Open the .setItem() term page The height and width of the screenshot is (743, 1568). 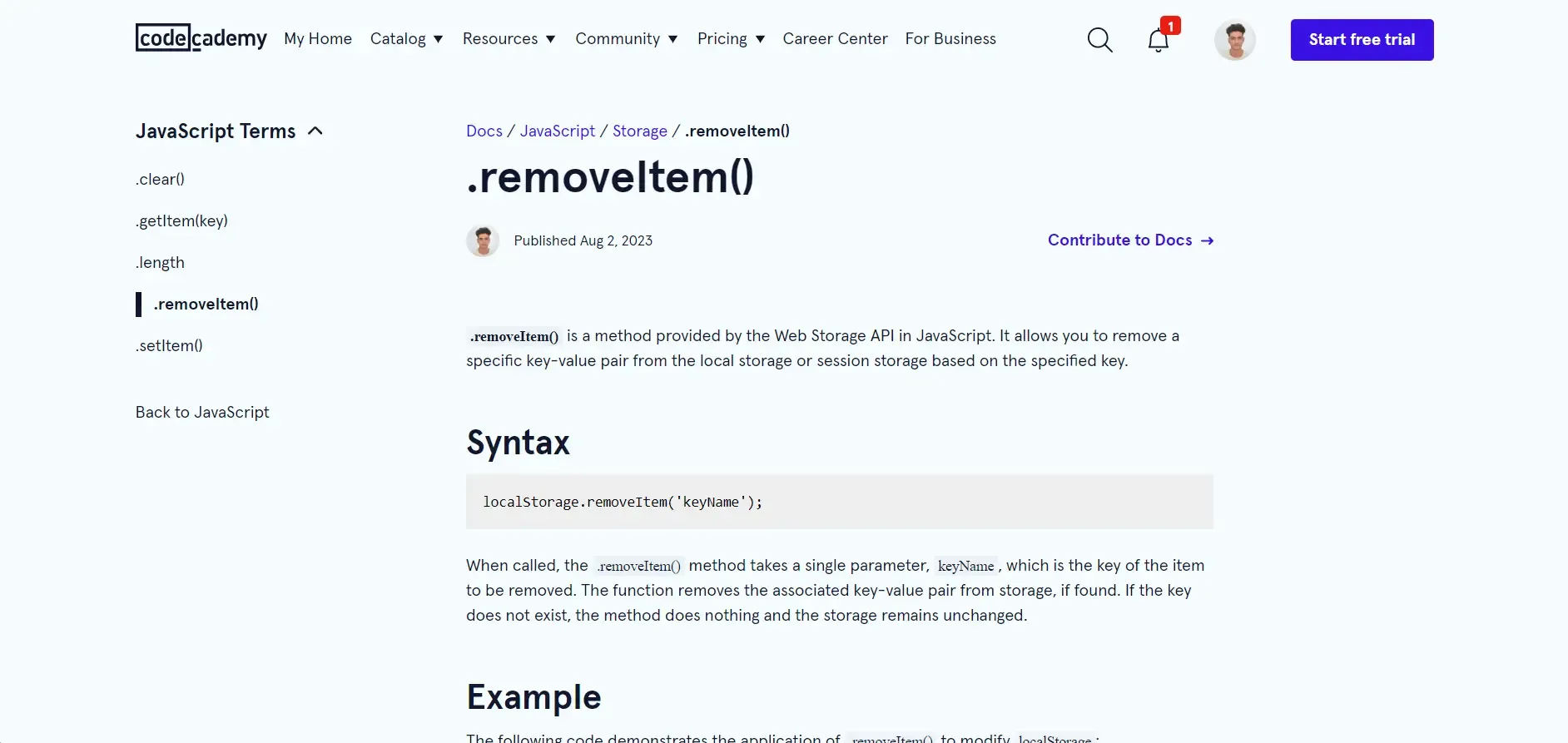(169, 346)
